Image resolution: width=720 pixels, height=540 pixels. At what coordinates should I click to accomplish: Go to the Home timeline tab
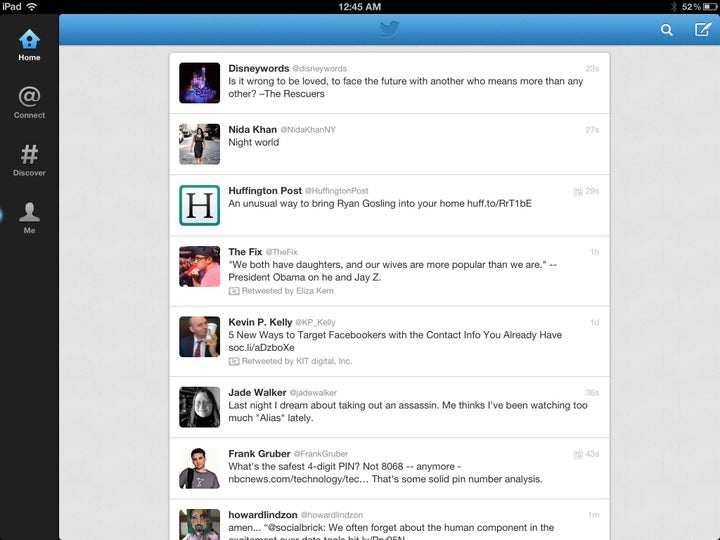29,45
